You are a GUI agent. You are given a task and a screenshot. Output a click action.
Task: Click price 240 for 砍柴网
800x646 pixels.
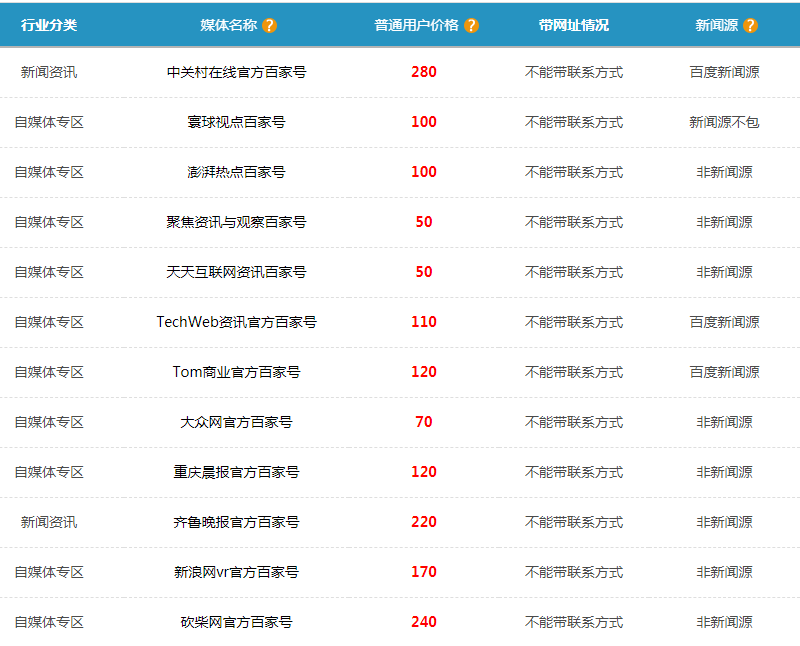click(x=424, y=622)
